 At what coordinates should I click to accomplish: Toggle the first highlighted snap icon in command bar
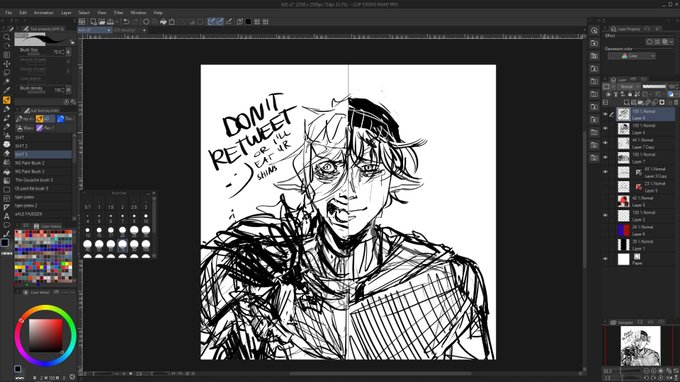coord(211,21)
